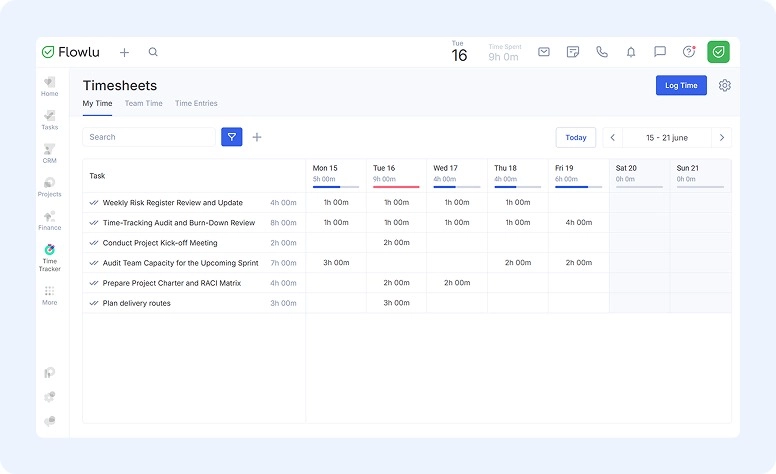776x474 pixels.
Task: Click 8h 00m total for Time-Tracking Audit
Action: point(283,223)
